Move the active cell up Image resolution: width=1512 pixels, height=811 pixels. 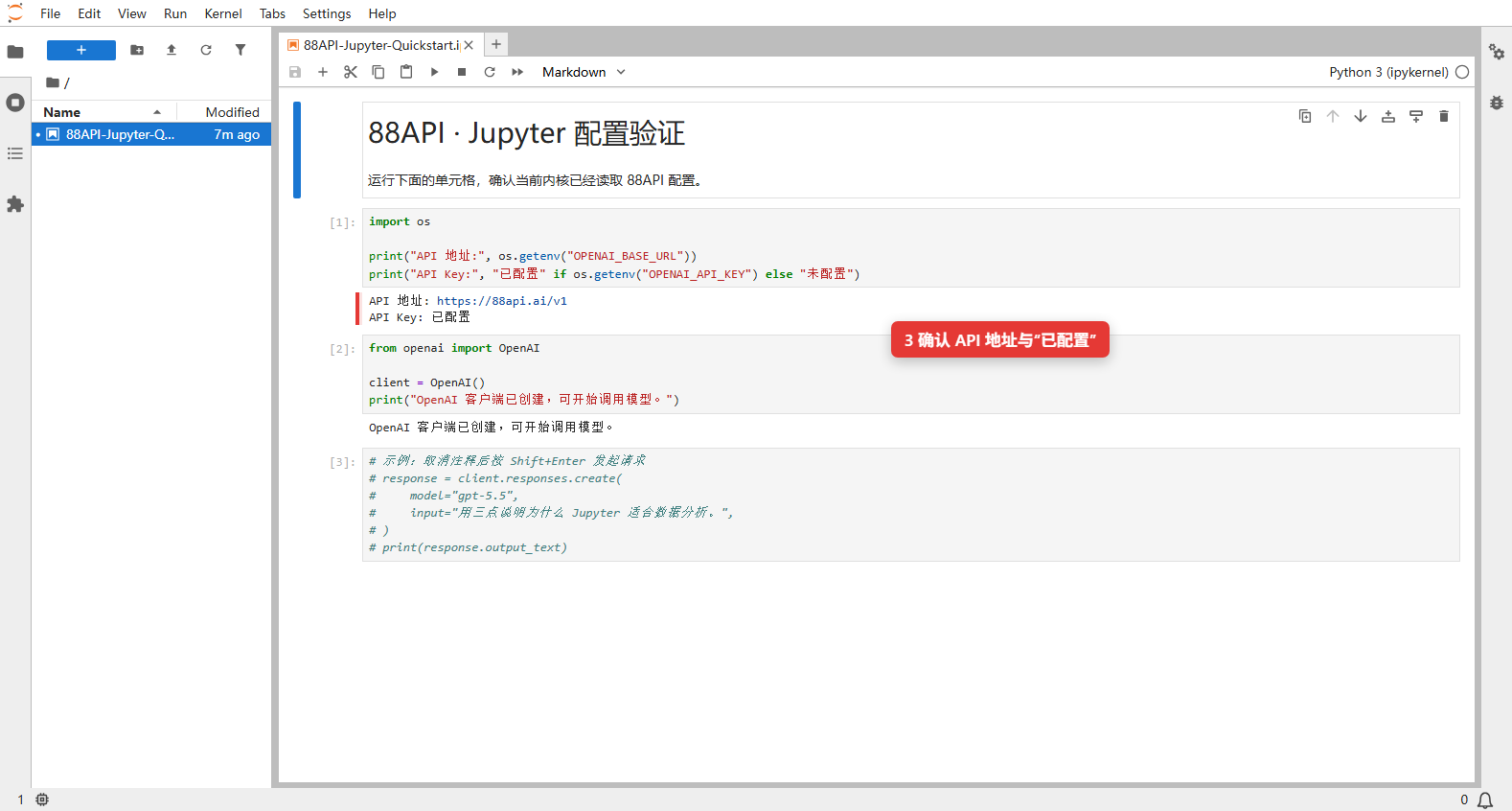[1333, 116]
